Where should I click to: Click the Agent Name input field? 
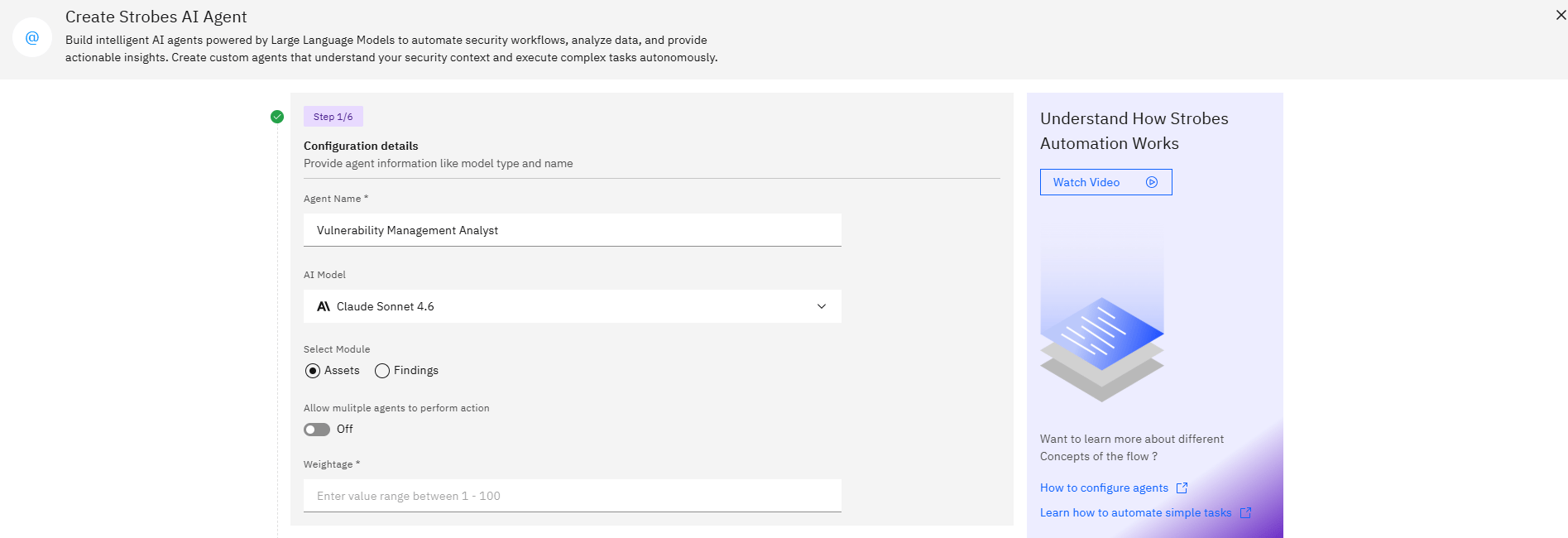(x=573, y=230)
